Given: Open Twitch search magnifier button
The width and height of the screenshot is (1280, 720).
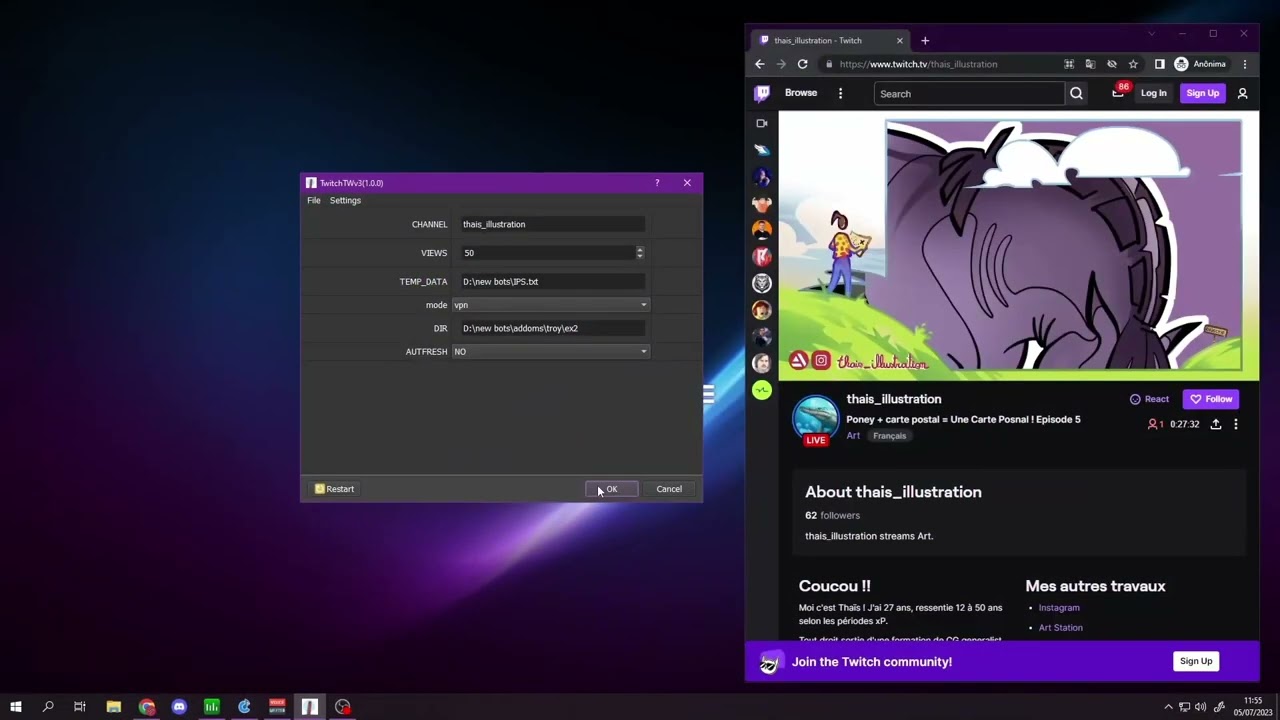Looking at the screenshot, I should (1076, 93).
